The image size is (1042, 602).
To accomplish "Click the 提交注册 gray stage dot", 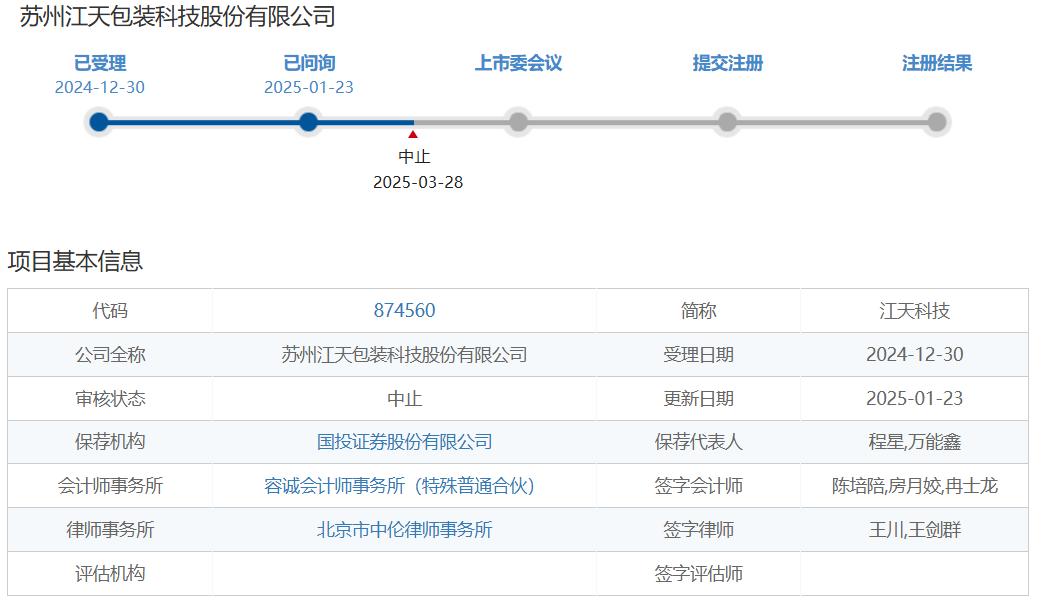I will (727, 122).
